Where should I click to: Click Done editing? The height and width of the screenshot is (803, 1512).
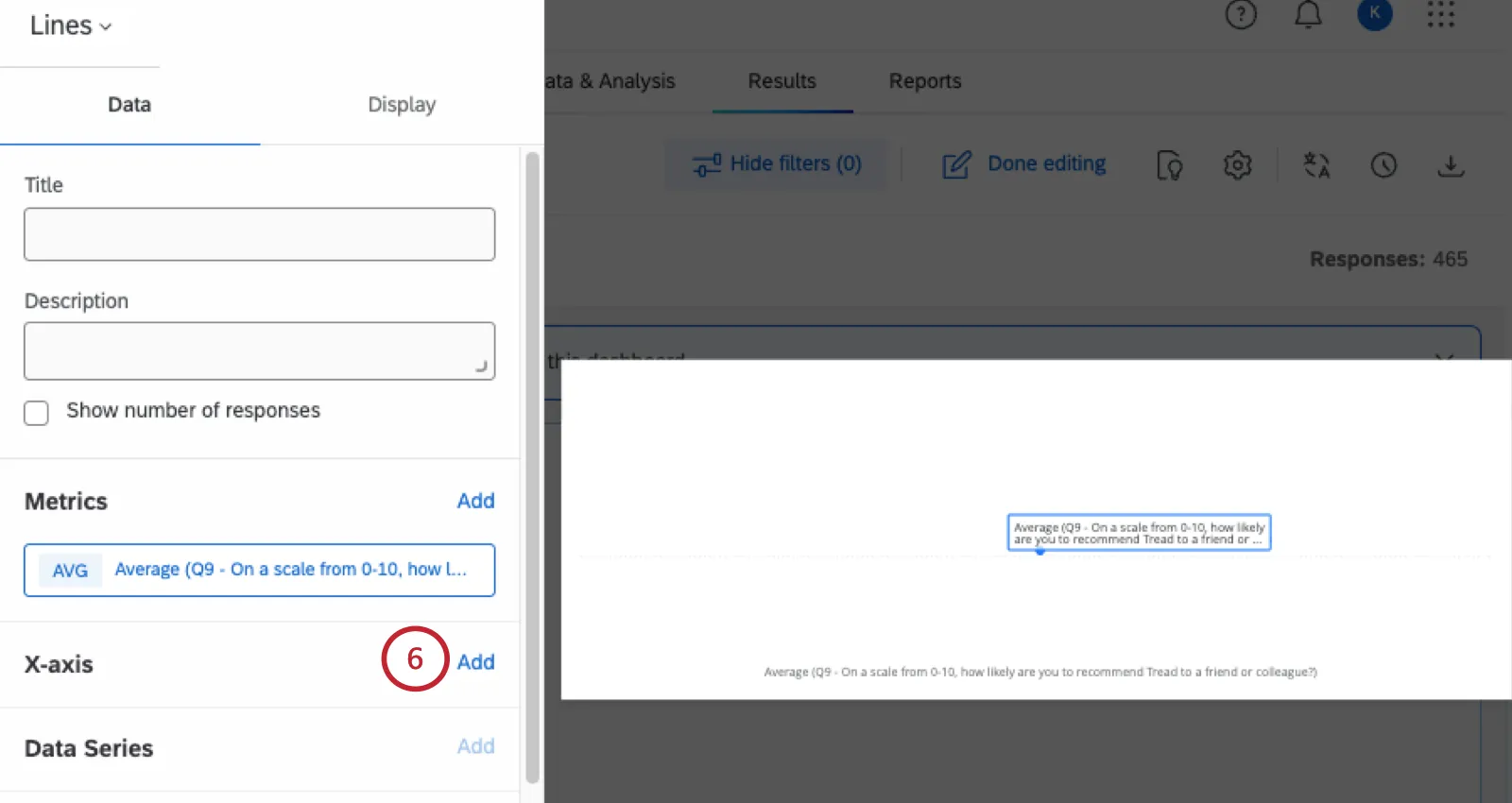1024,164
